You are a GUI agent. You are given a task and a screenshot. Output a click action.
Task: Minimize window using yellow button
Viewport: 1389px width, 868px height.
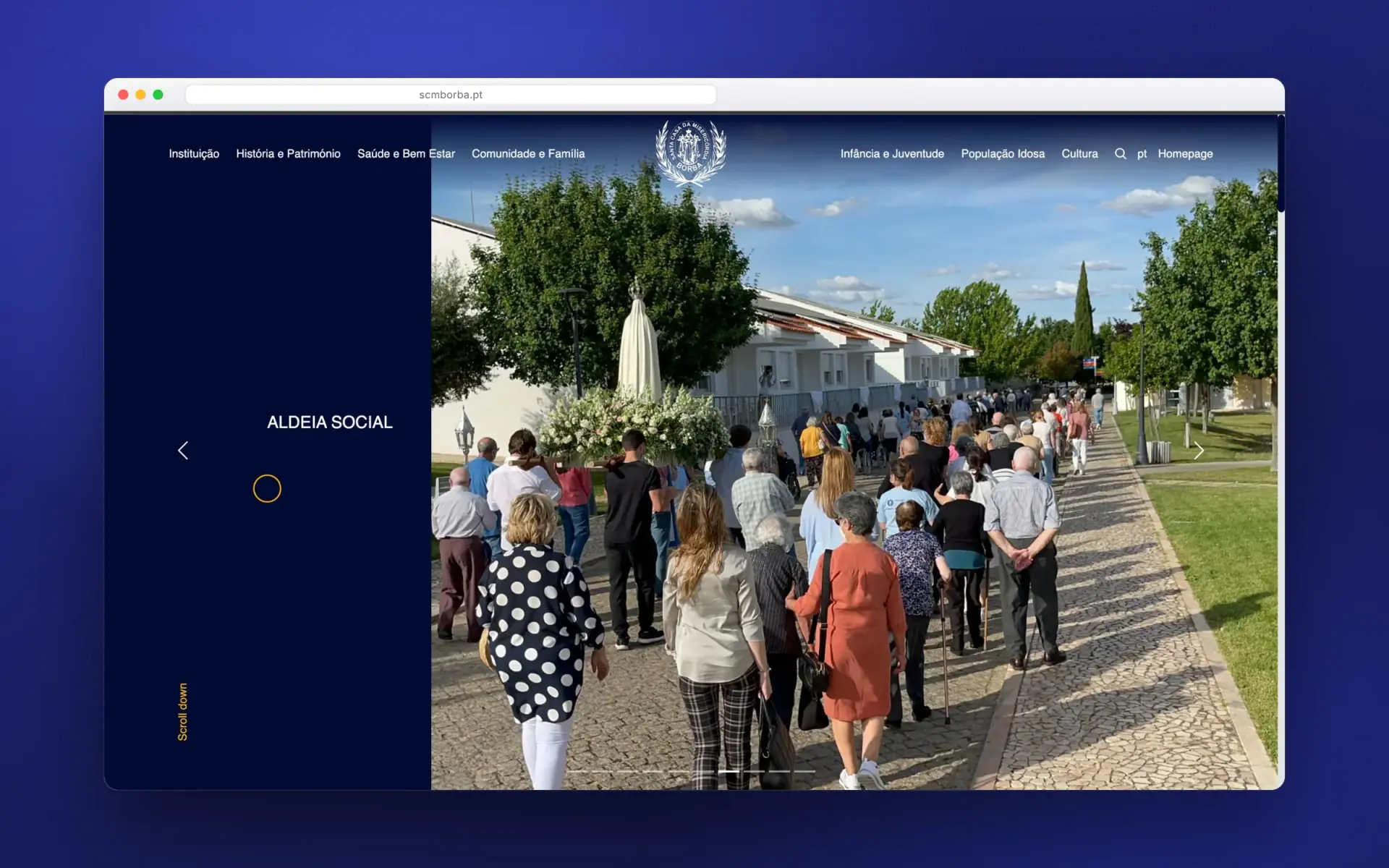coord(140,95)
